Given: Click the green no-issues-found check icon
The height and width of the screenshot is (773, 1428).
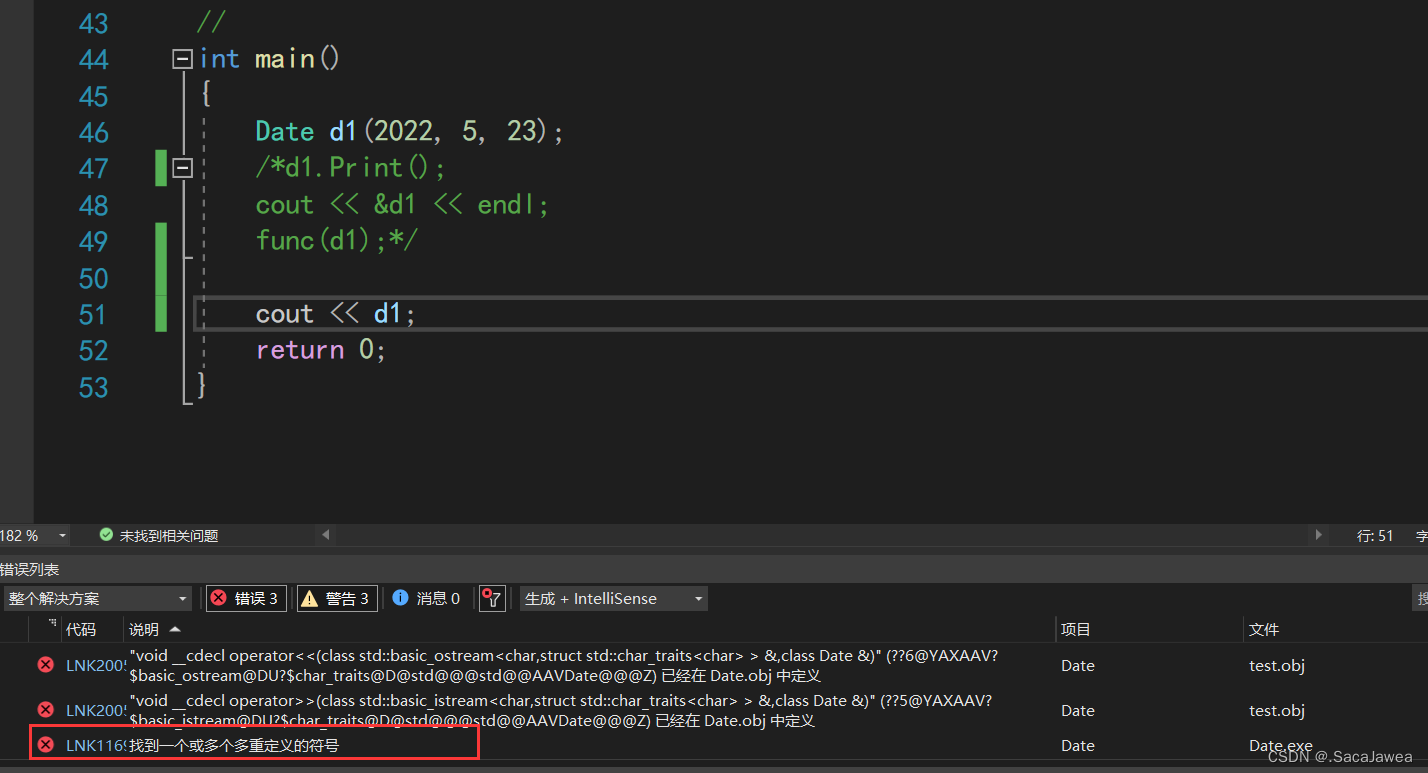Looking at the screenshot, I should [106, 536].
